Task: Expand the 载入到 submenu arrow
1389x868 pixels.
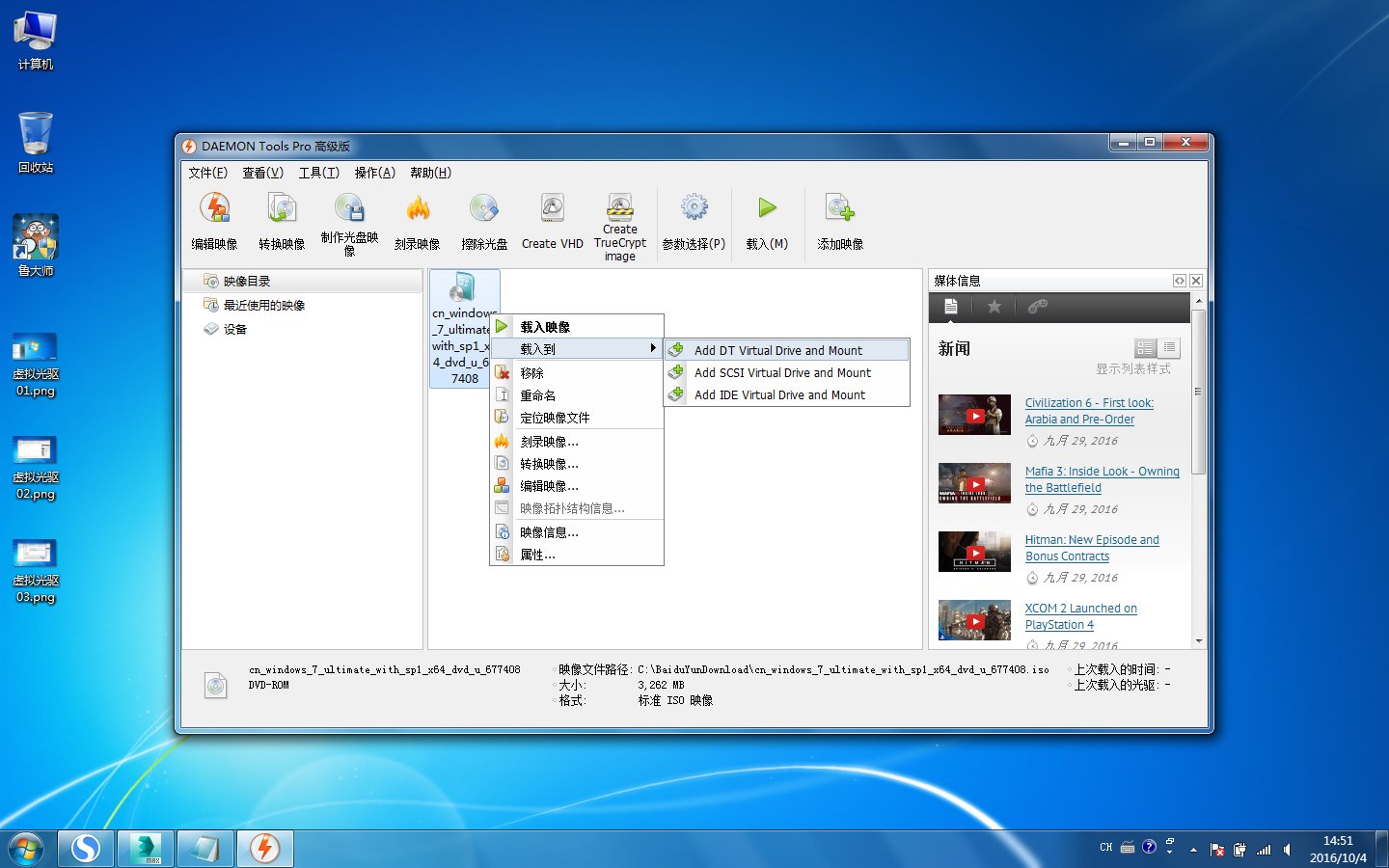Action: tap(653, 348)
